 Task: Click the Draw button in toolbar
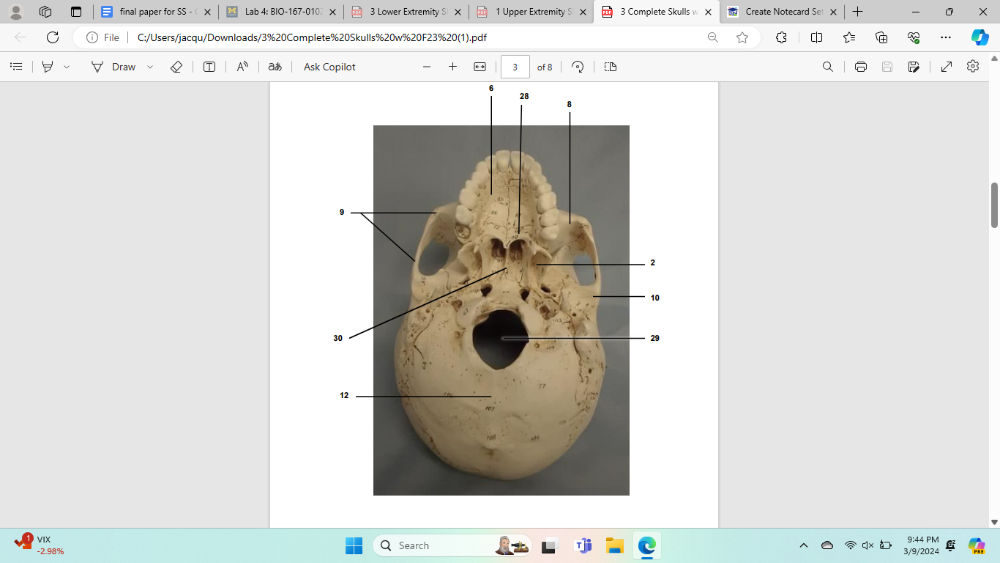113,67
